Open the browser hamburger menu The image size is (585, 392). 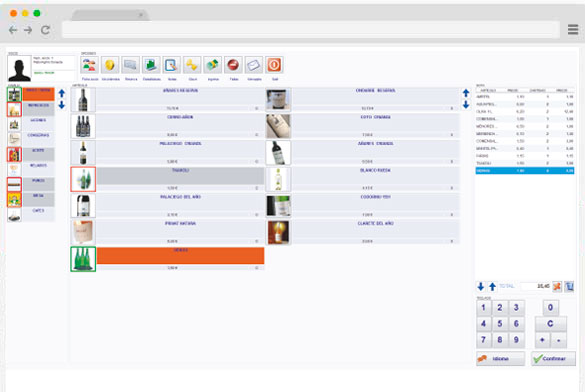tap(573, 29)
